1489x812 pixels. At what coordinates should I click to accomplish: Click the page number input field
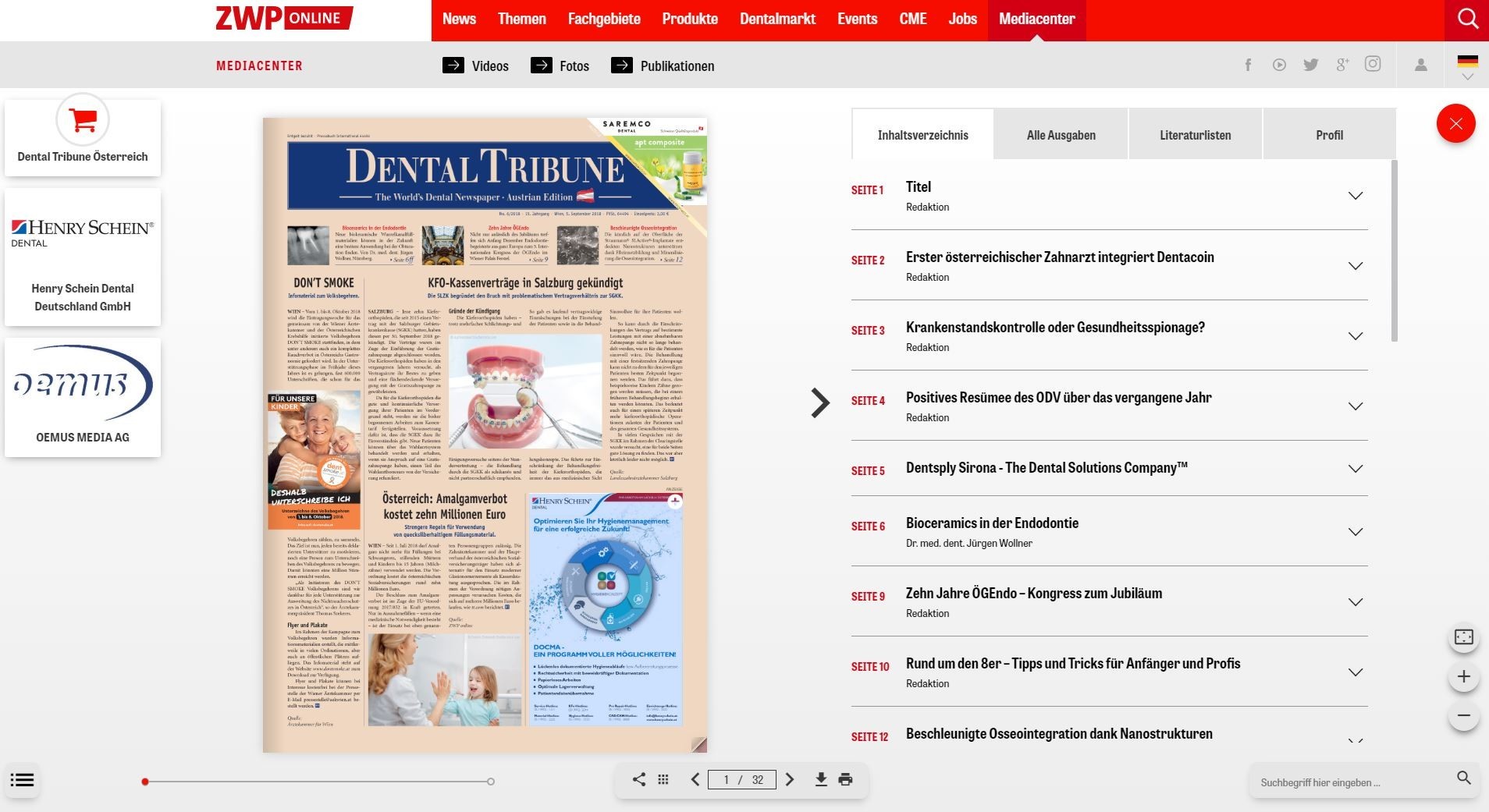pyautogui.click(x=742, y=779)
